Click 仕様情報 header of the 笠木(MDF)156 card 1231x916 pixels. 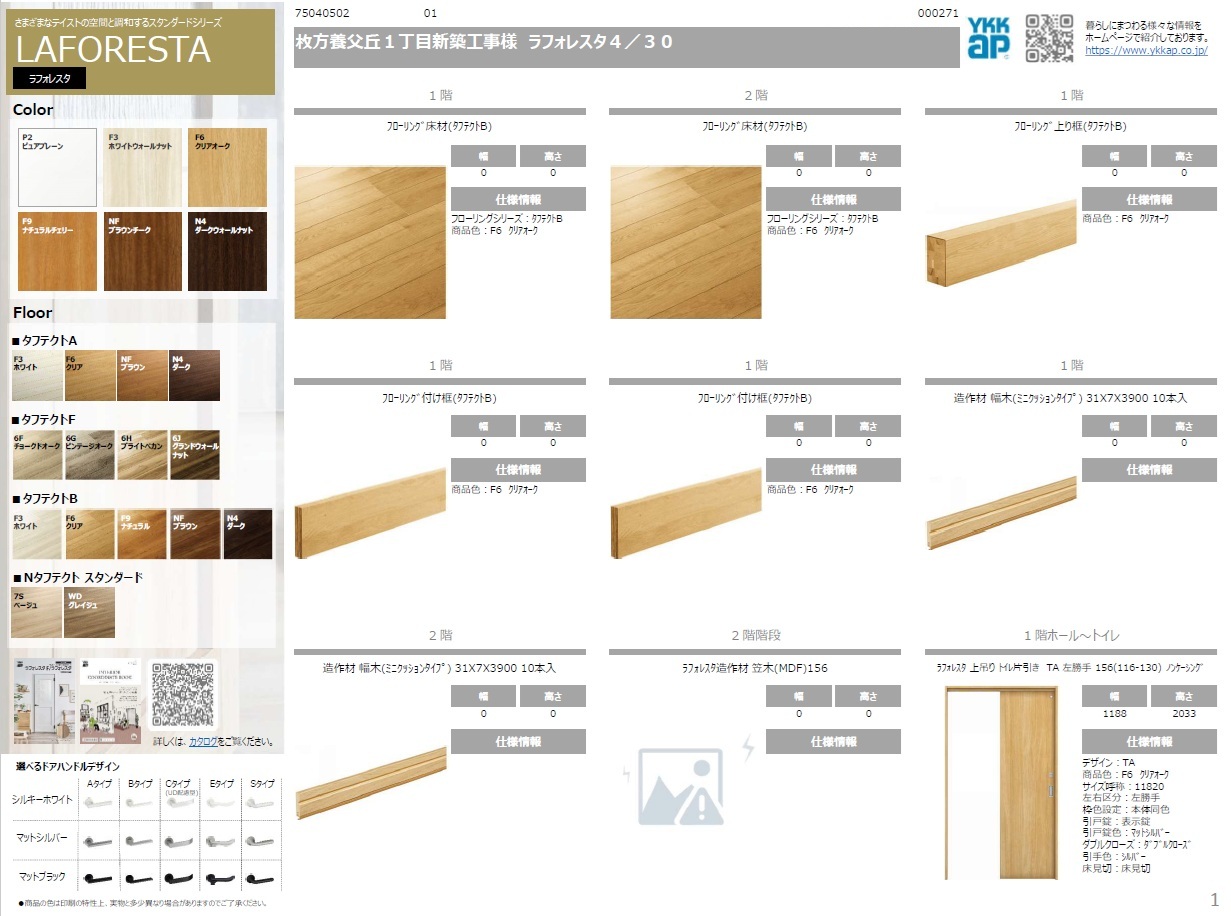click(833, 742)
